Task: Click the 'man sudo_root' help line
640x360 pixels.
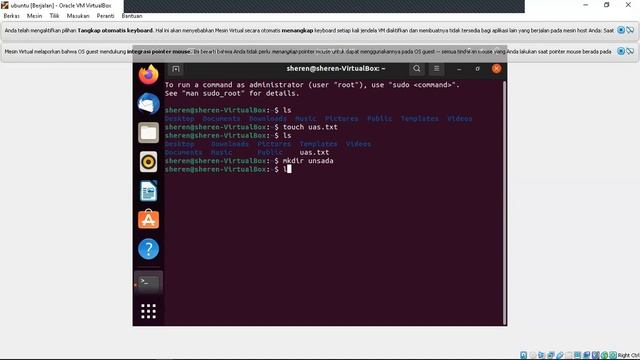Action: point(232,93)
